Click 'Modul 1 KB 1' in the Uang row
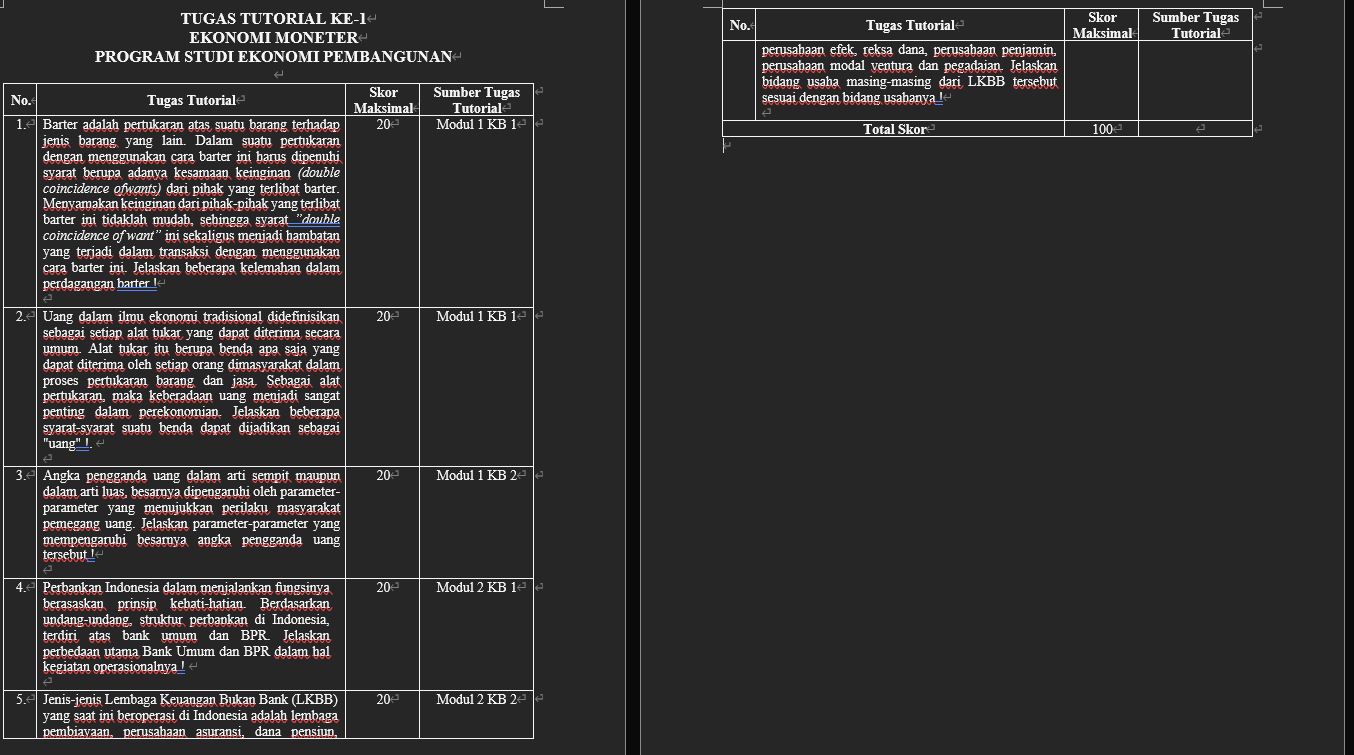Screen dimensions: 1354x755 pos(476,316)
